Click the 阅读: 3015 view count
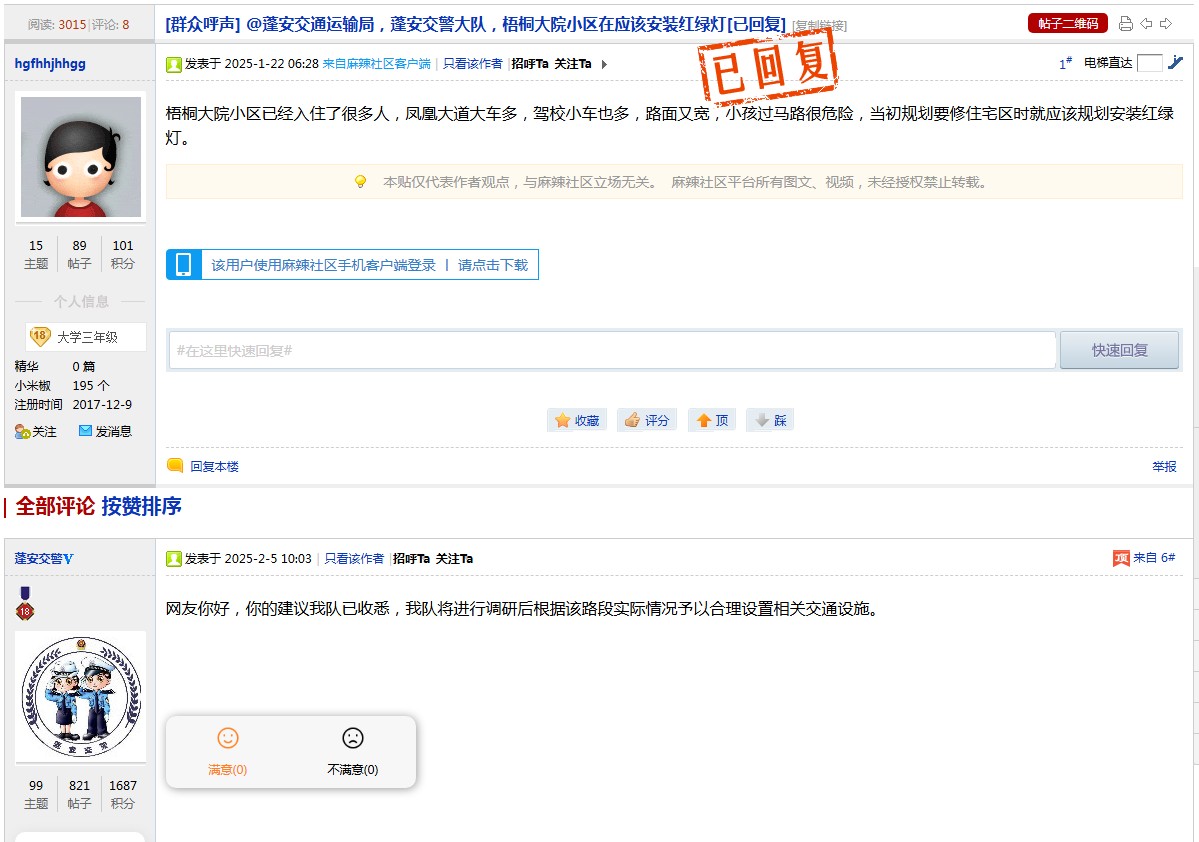 [x=57, y=24]
